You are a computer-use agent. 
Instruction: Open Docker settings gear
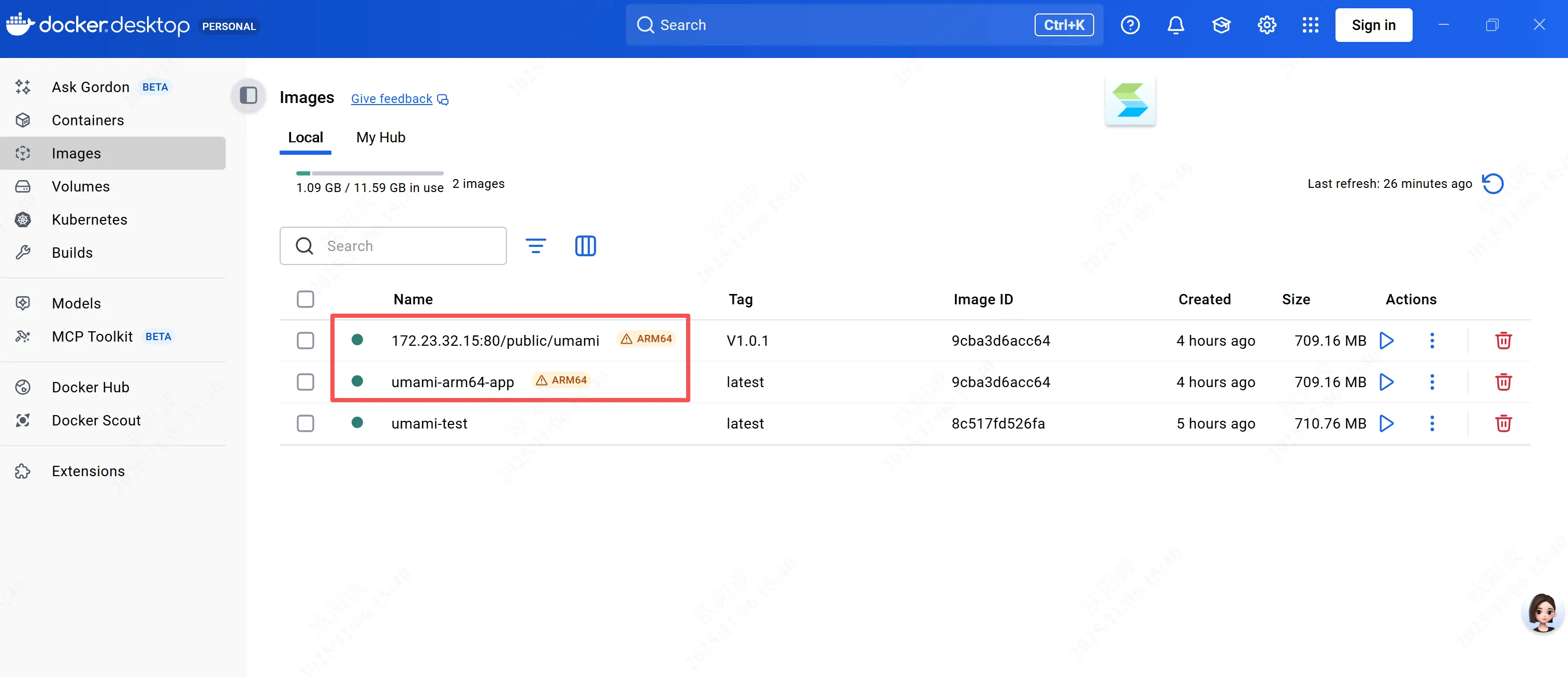click(1266, 25)
